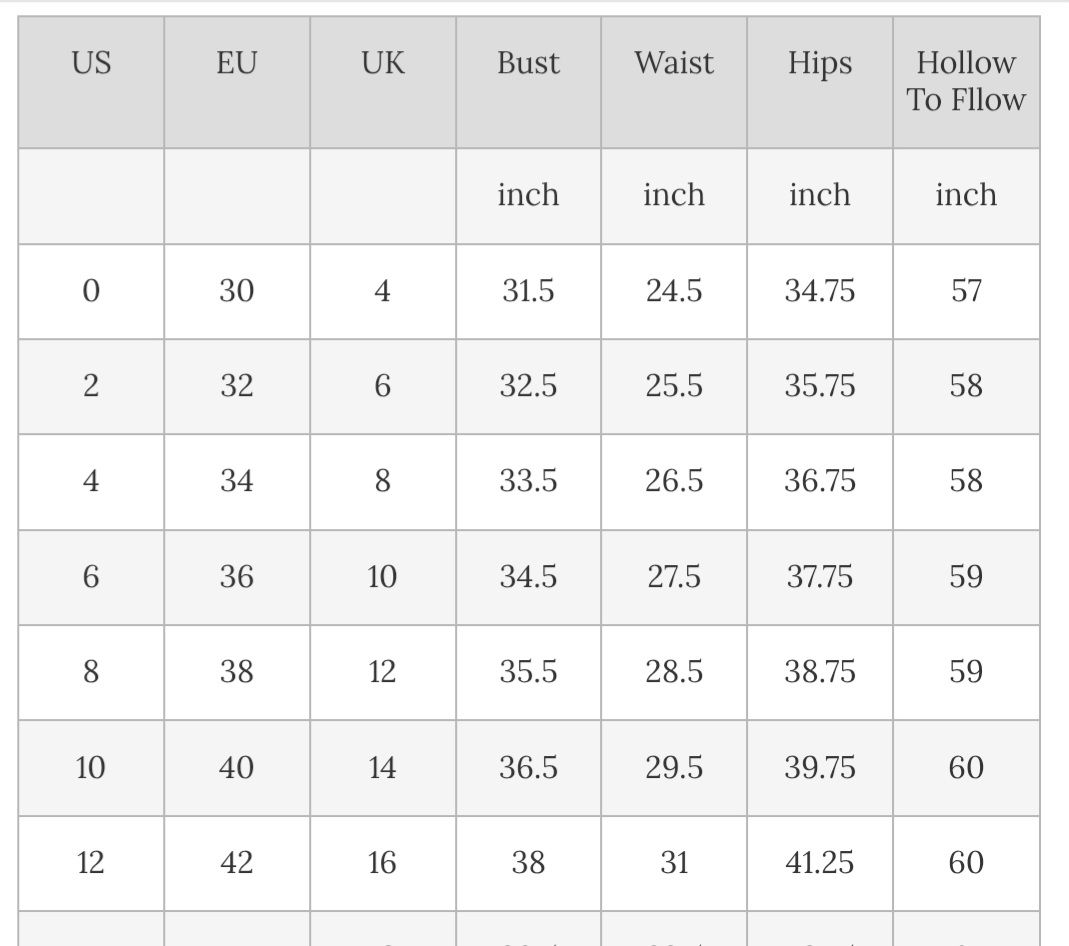Click the 41.25 hips measurement
1069x946 pixels.
coord(820,862)
